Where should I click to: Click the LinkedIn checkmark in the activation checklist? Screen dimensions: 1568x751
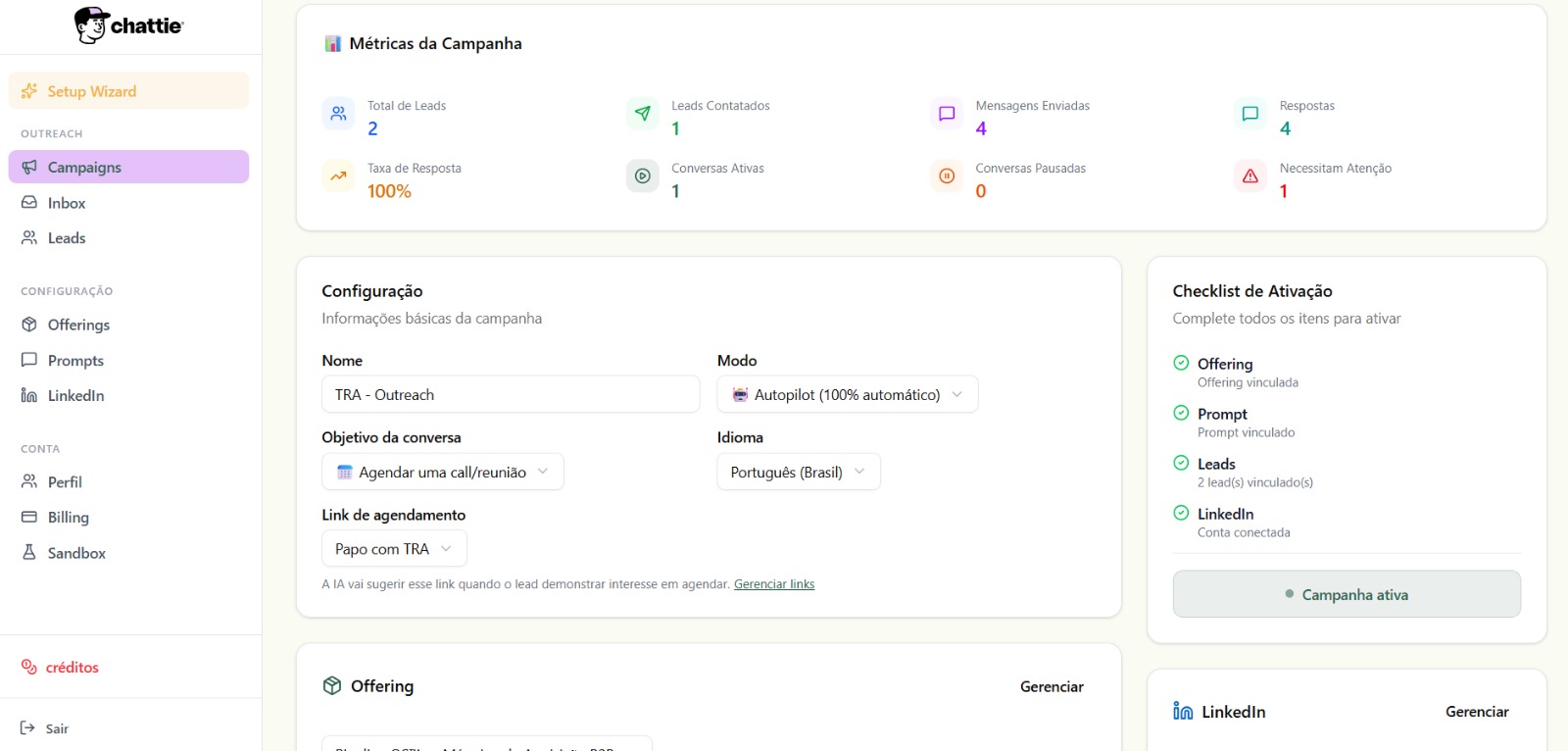click(x=1181, y=513)
